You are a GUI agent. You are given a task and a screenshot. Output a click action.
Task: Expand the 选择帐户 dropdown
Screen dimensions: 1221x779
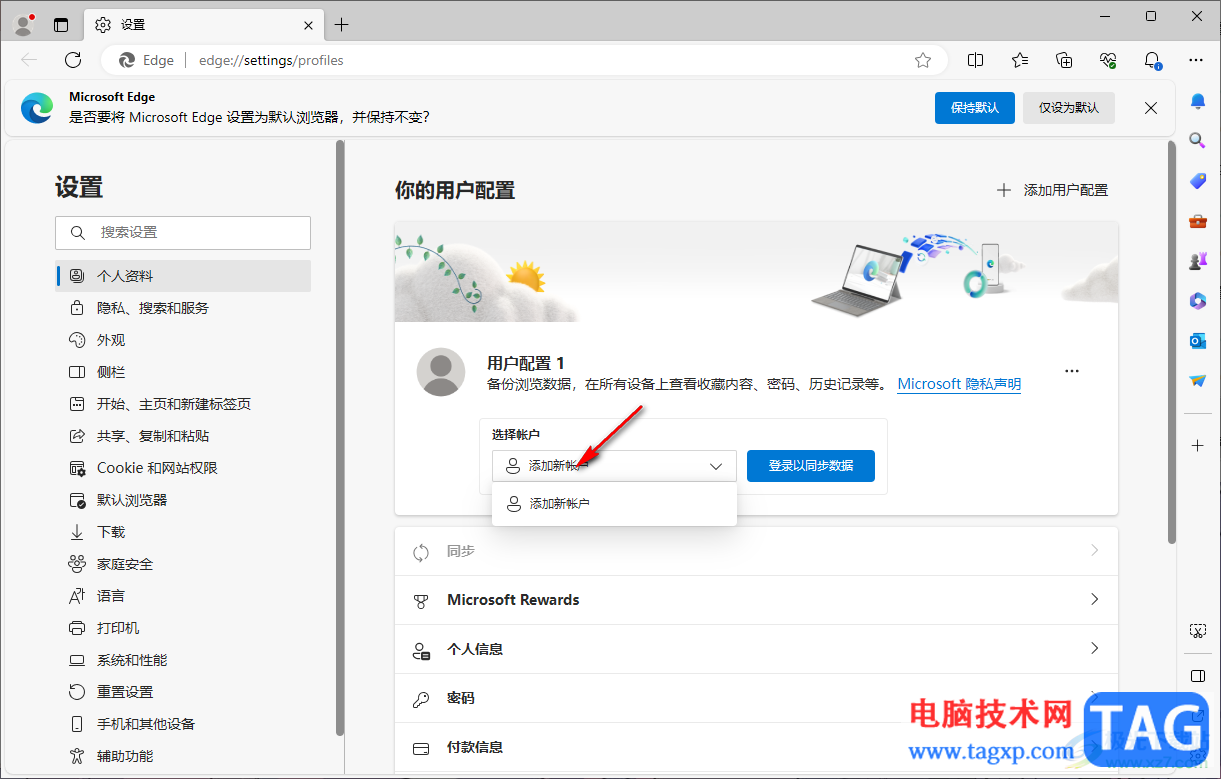pyautogui.click(x=614, y=466)
